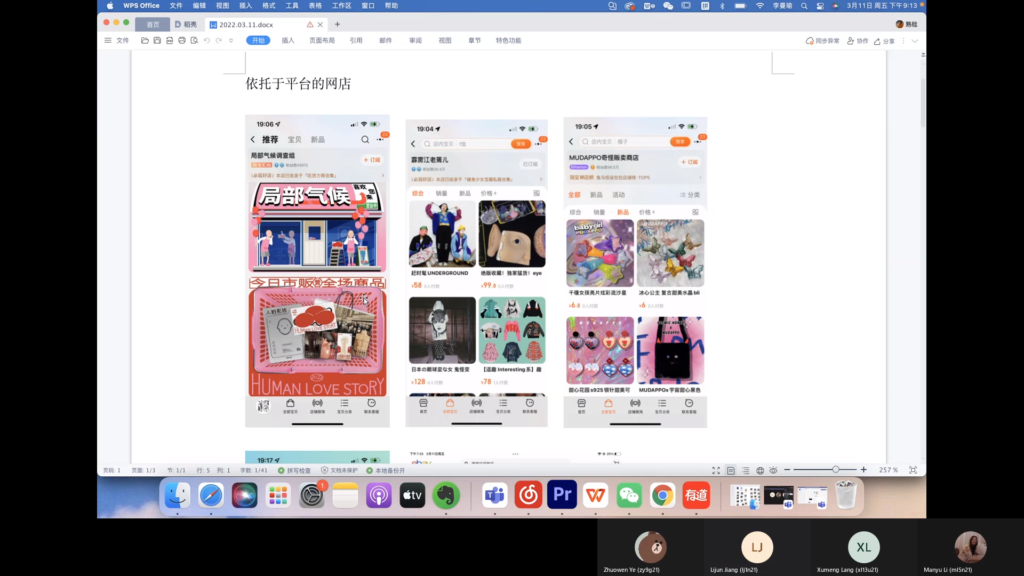Image resolution: width=1024 pixels, height=576 pixels.
Task: Close the 2022.03.11.docx tab
Action: point(320,24)
